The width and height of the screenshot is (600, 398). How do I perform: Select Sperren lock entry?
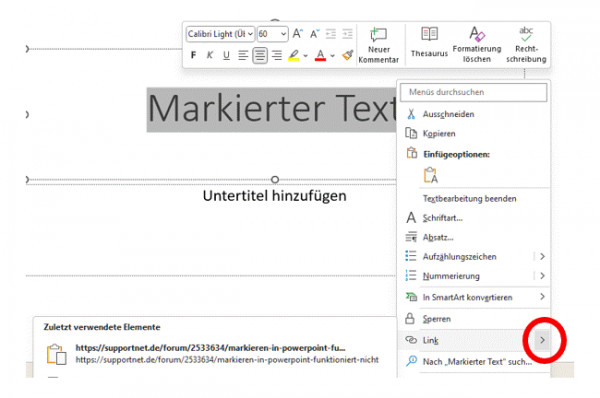coord(474,319)
